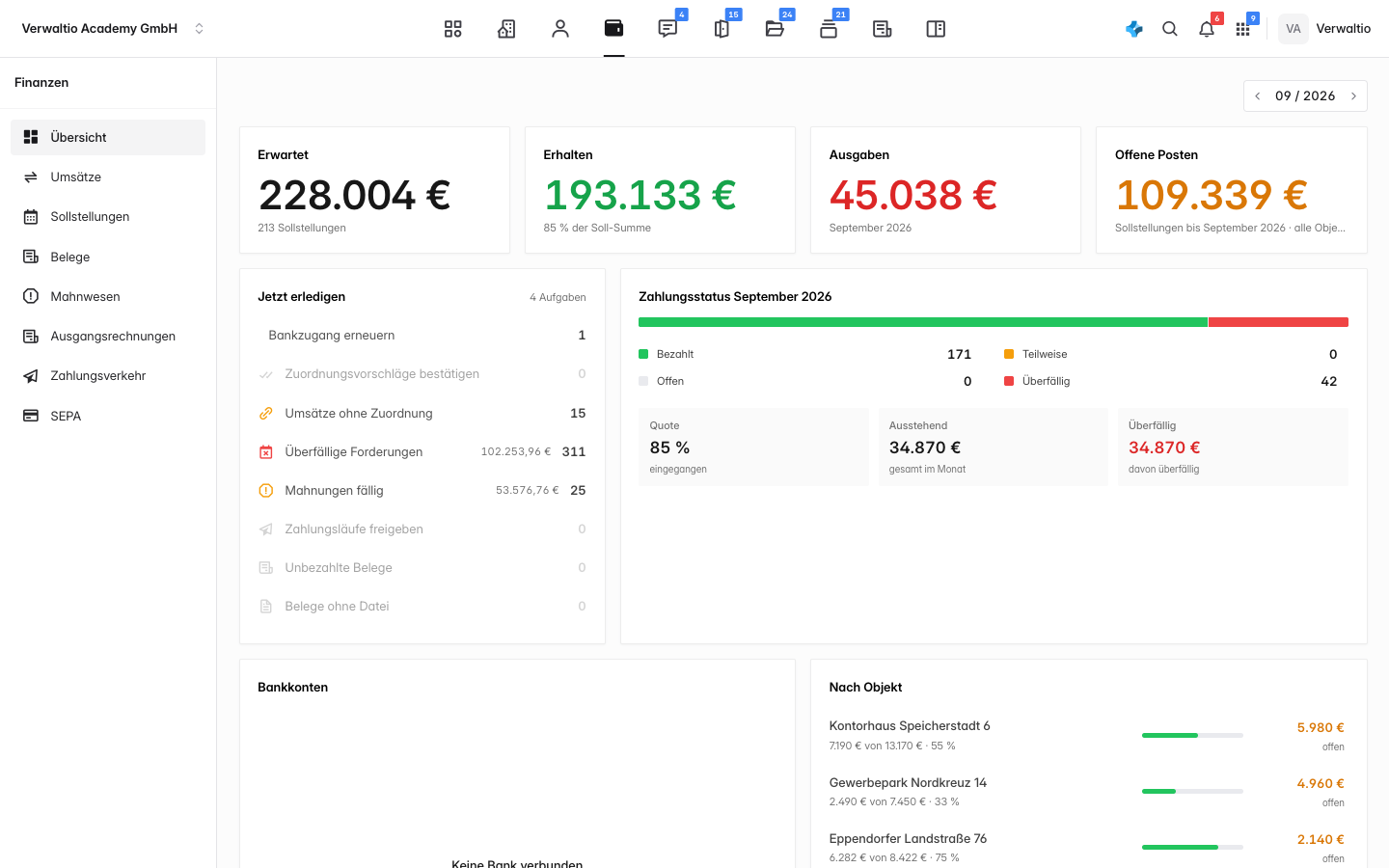
Task: Open the Erwartet 228.004 € card
Action: (x=374, y=190)
